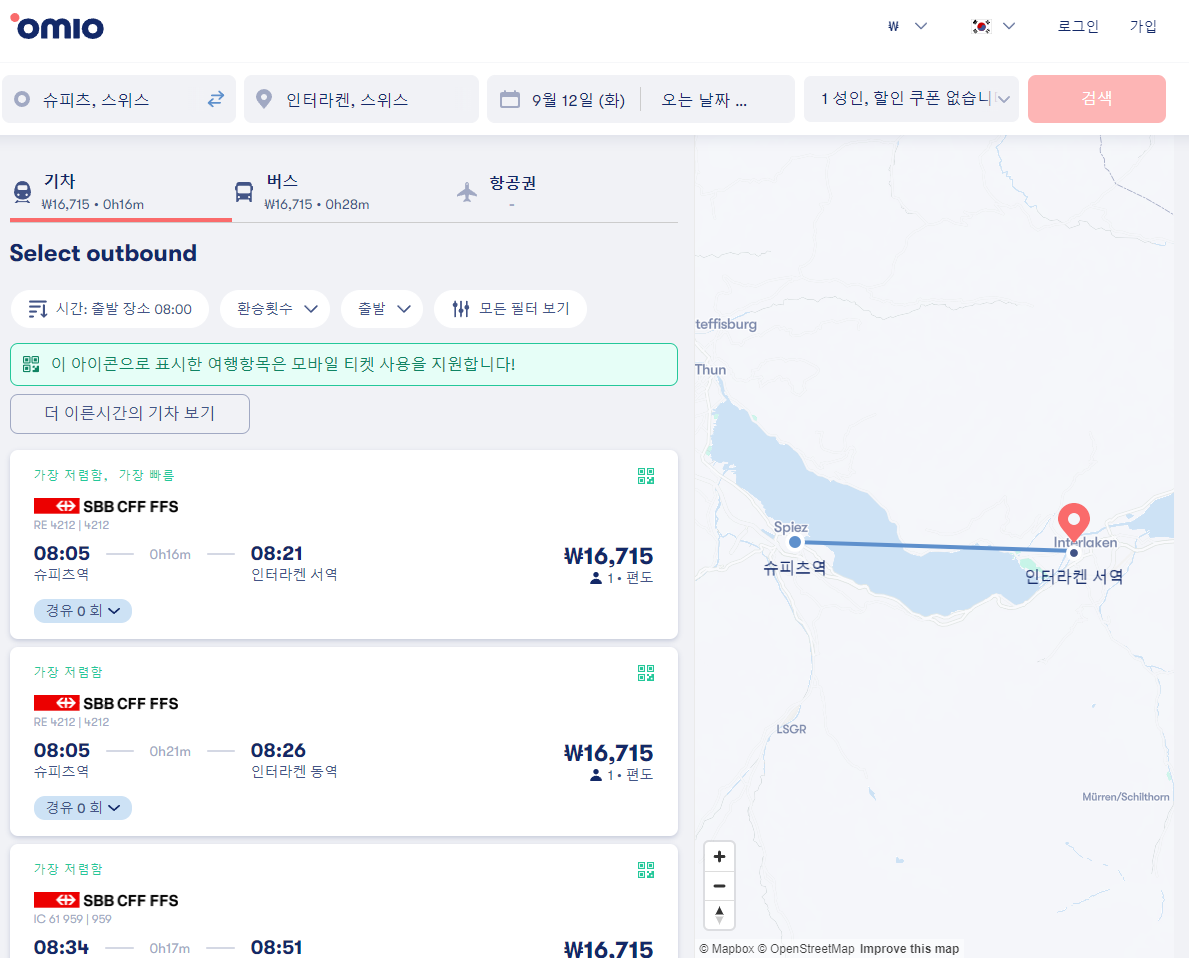Click the 인터라켄 서역 label on map
This screenshot has height=958, width=1189.
click(1074, 576)
